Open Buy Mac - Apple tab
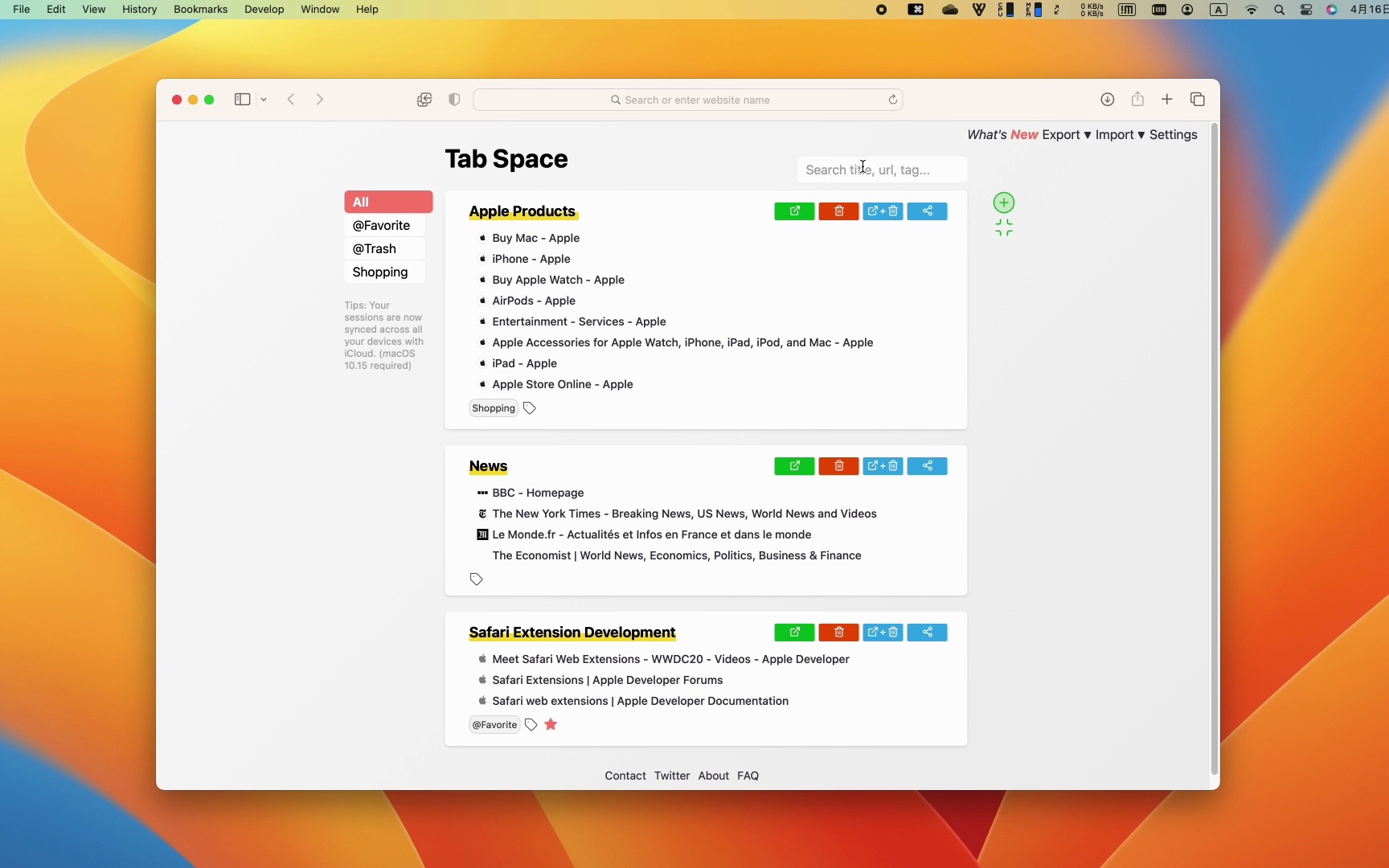This screenshot has height=868, width=1389. coord(535,238)
